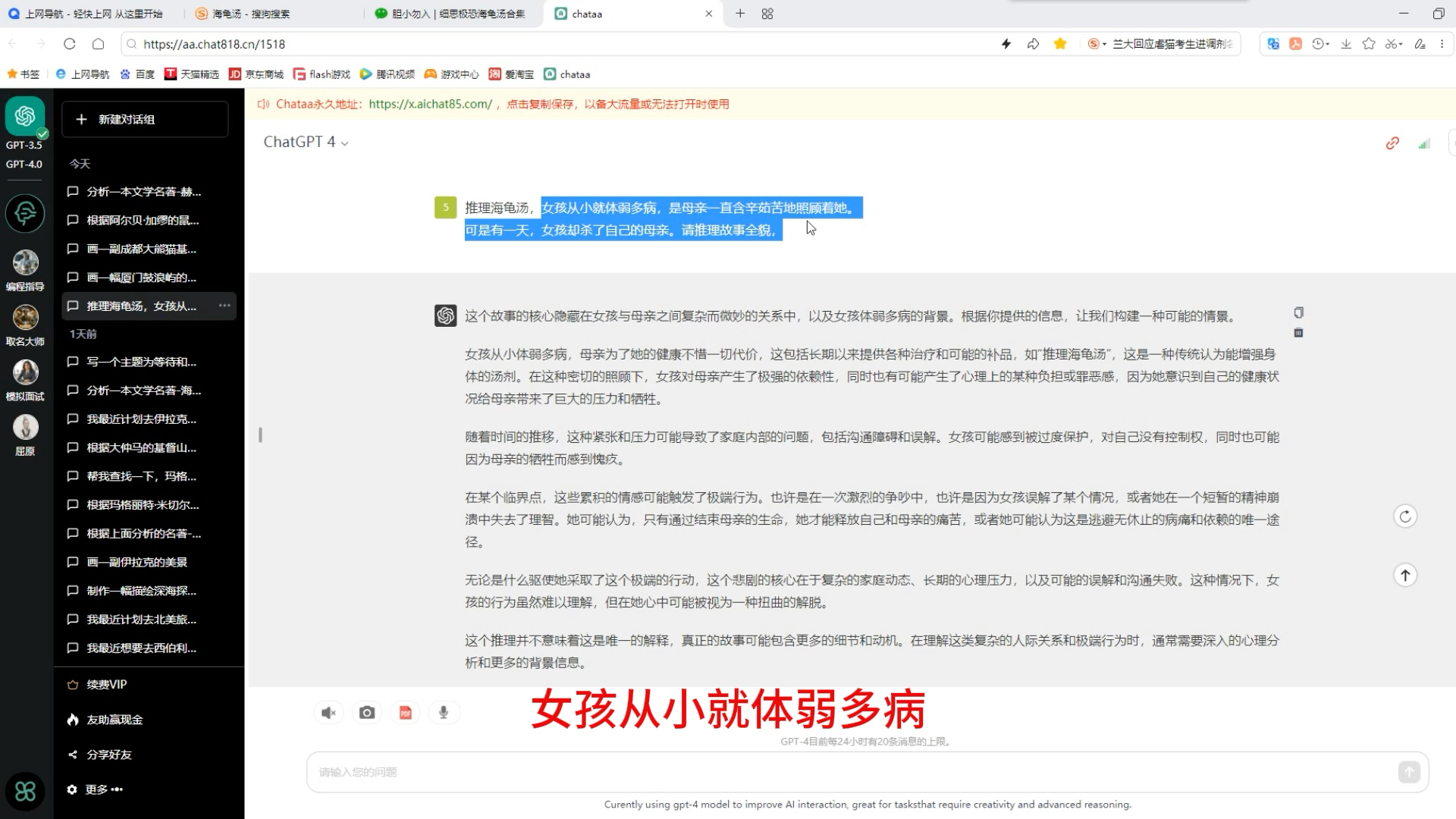Click the lightning speed mode icon
The height and width of the screenshot is (819, 1456).
[x=1006, y=44]
